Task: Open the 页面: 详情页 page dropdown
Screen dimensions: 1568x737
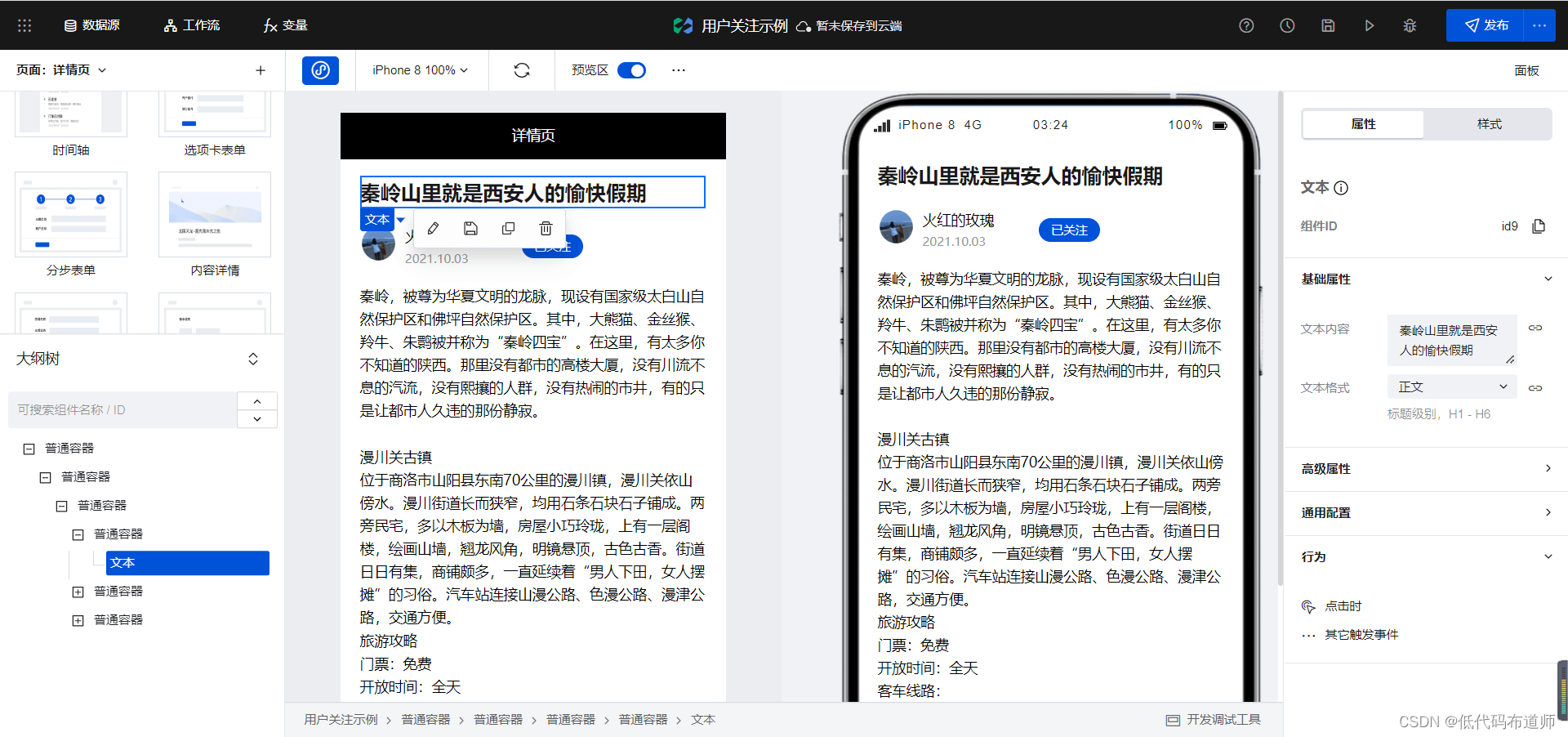Action: [62, 70]
